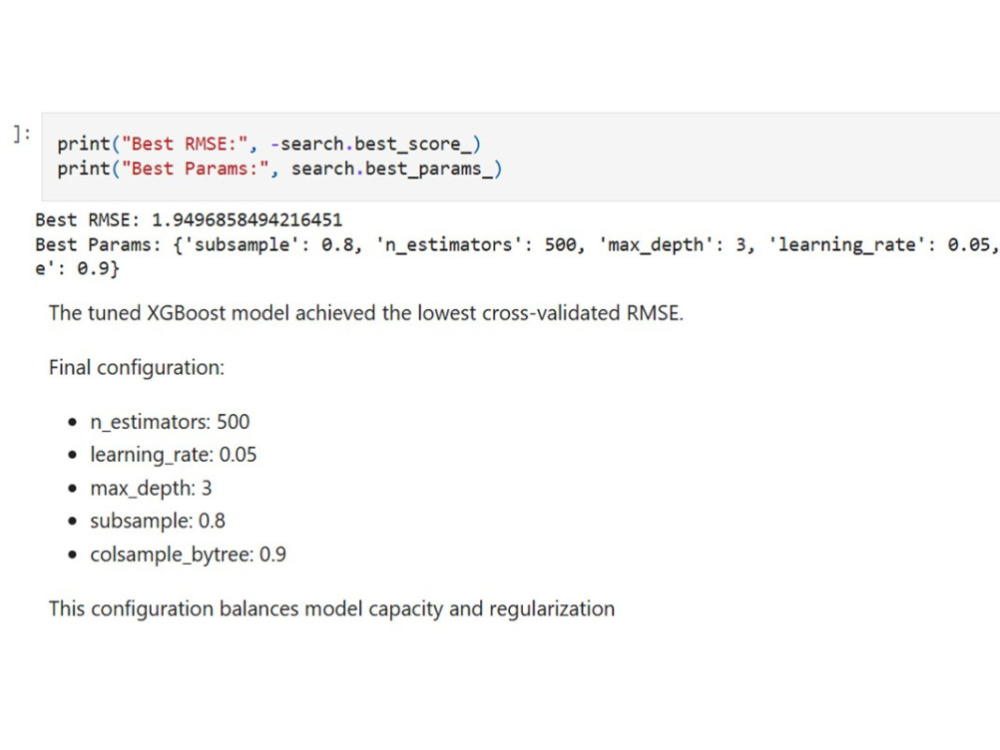Click the code line printing Best Params
Screen dimensions: 1000x750
click(279, 169)
